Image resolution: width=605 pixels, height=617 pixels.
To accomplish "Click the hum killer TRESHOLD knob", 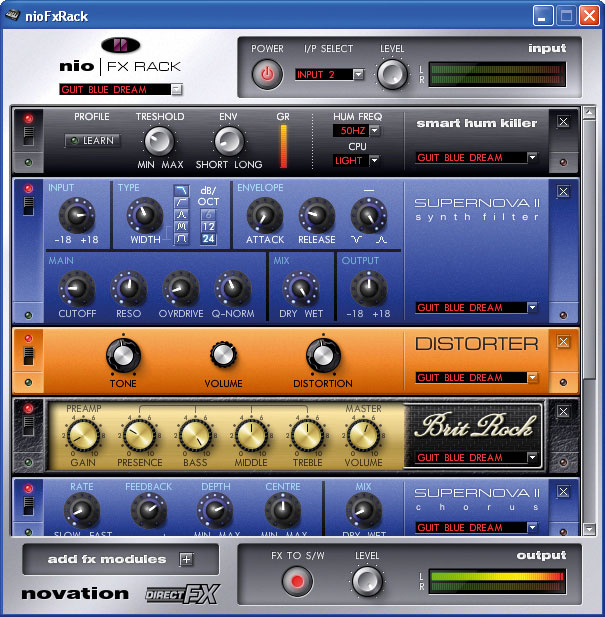I will point(159,141).
